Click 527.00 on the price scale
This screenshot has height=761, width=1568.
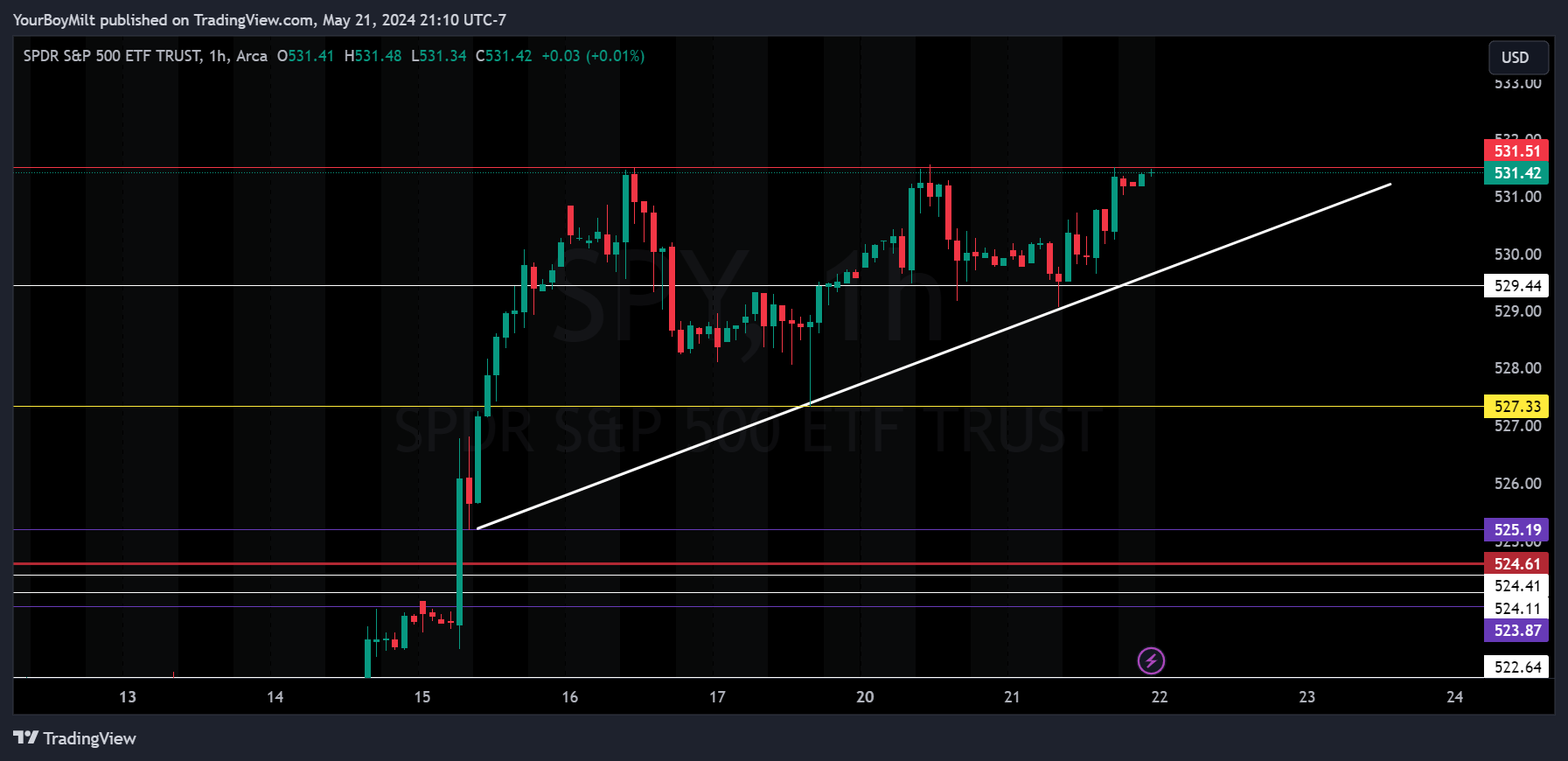1517,426
